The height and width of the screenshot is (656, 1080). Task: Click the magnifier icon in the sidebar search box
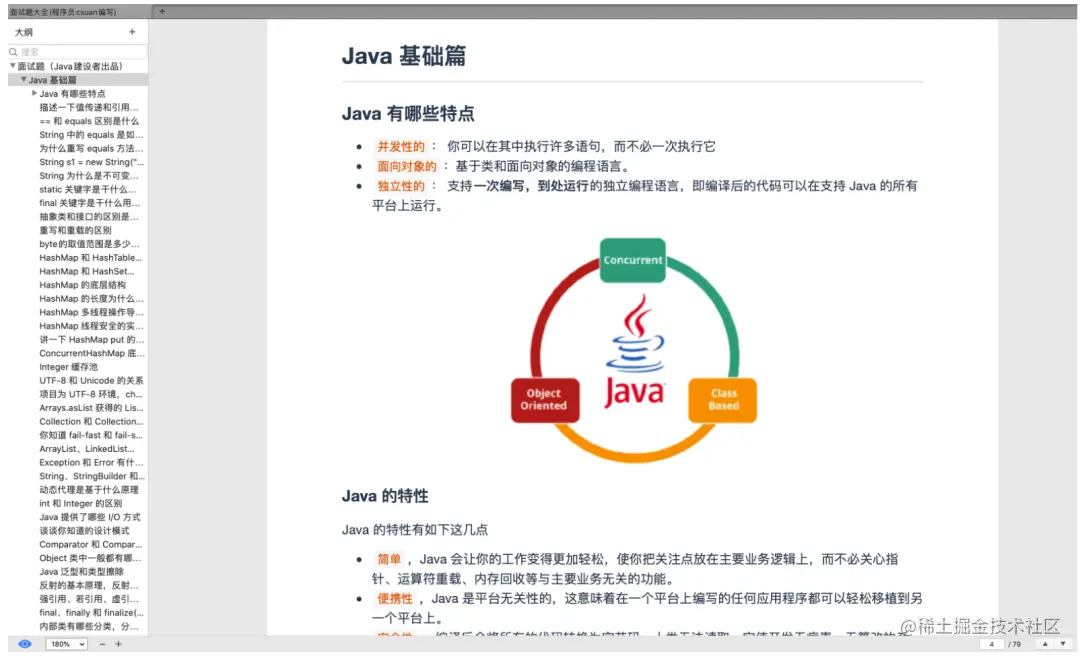click(13, 51)
